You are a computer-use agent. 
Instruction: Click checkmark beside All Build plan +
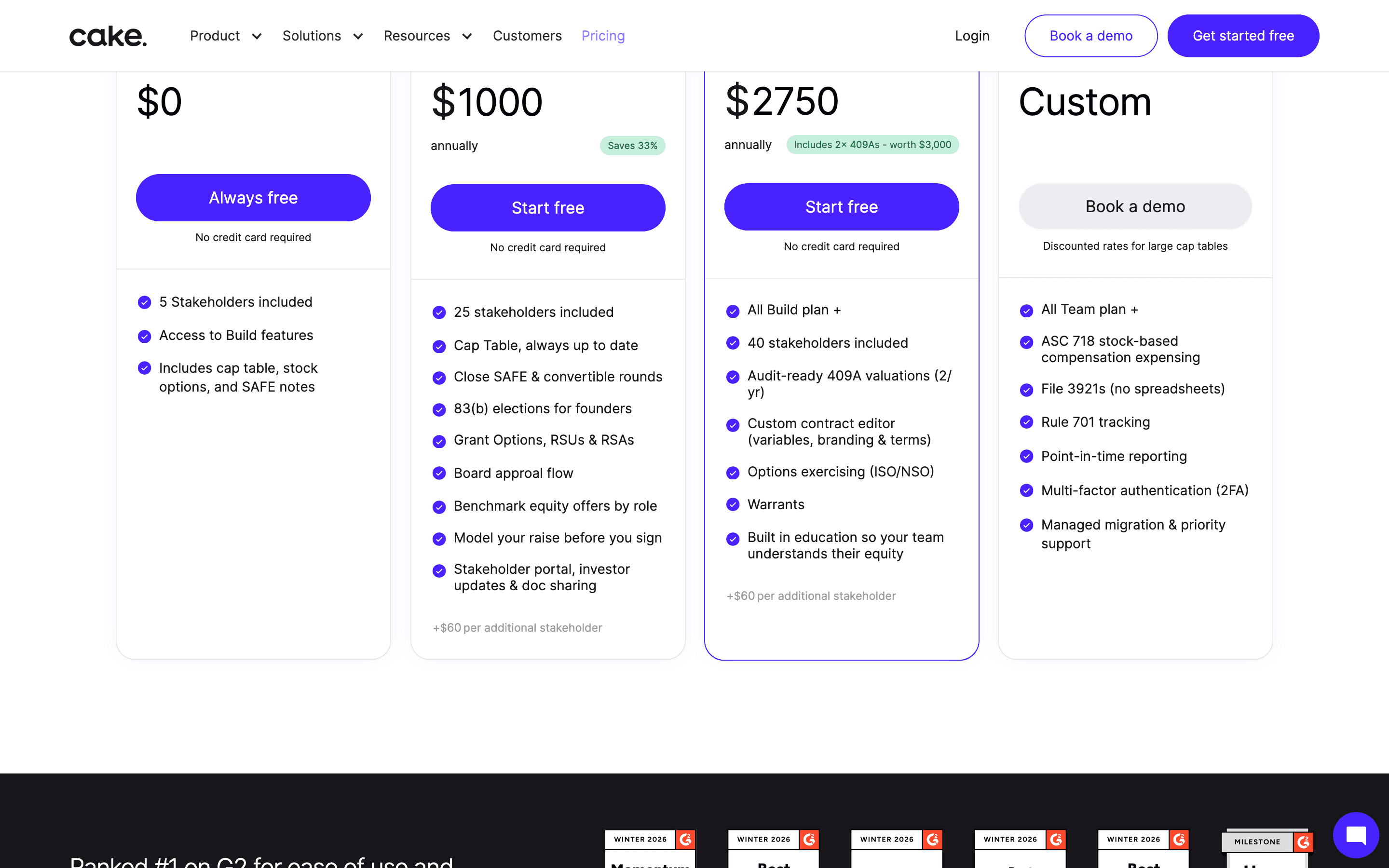733,311
